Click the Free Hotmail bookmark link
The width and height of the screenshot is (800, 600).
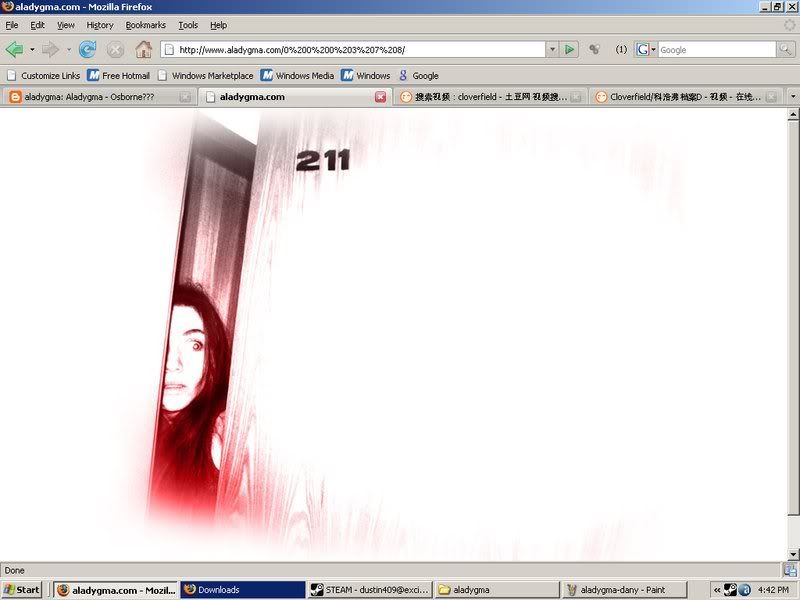[118, 75]
